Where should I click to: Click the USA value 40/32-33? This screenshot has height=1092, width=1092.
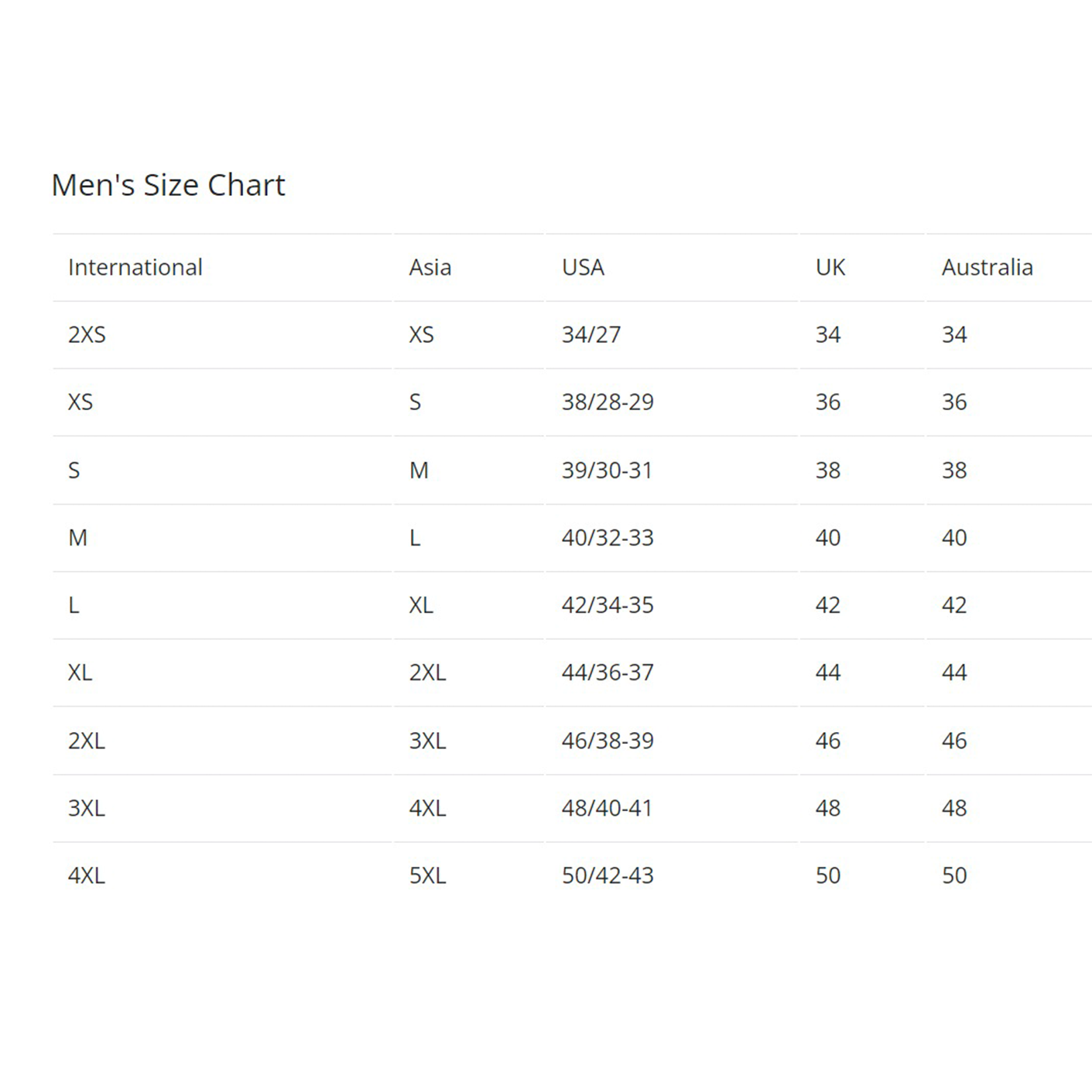[607, 537]
